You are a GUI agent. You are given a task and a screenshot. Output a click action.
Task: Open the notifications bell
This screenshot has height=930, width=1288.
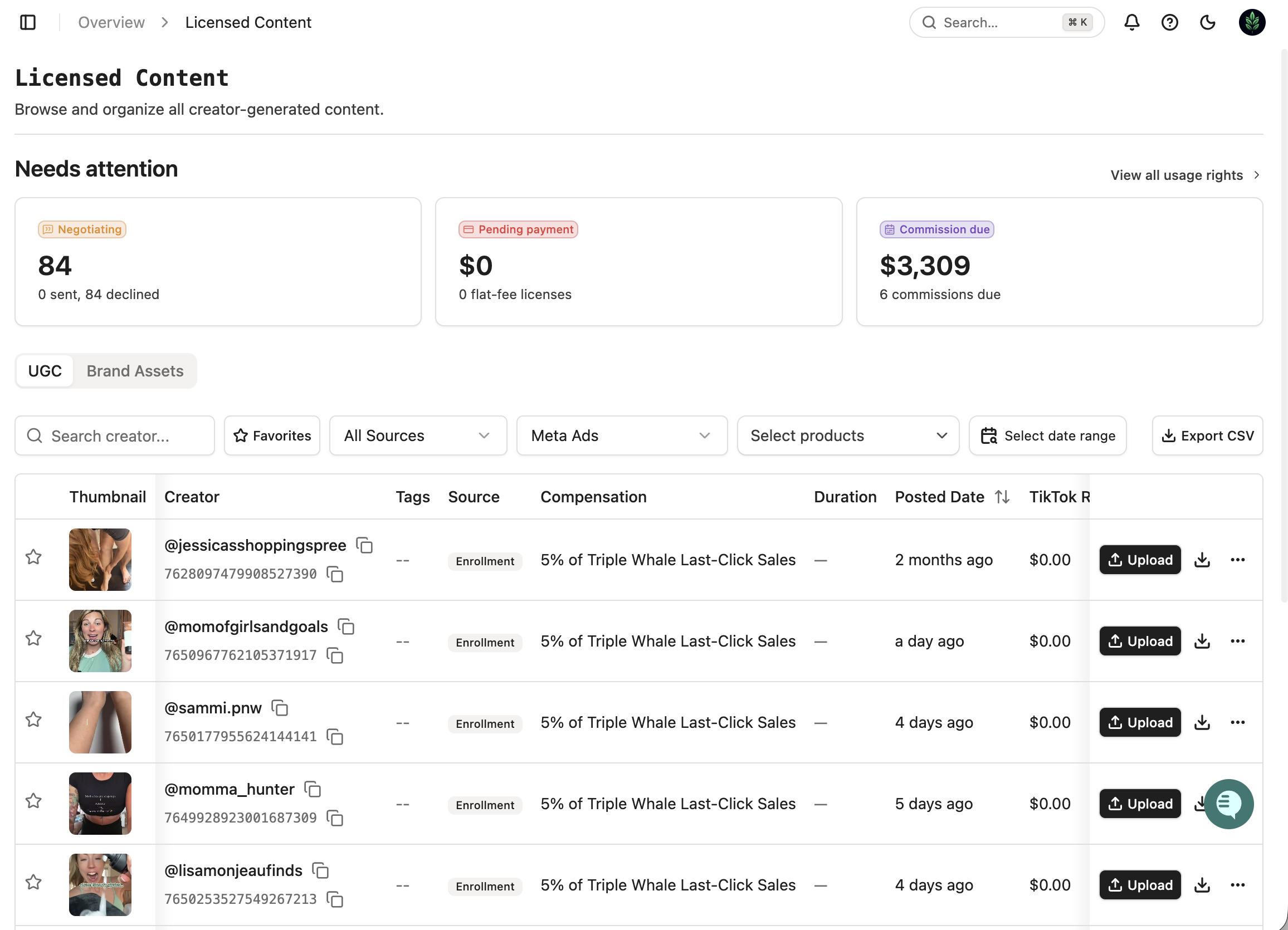(x=1131, y=22)
